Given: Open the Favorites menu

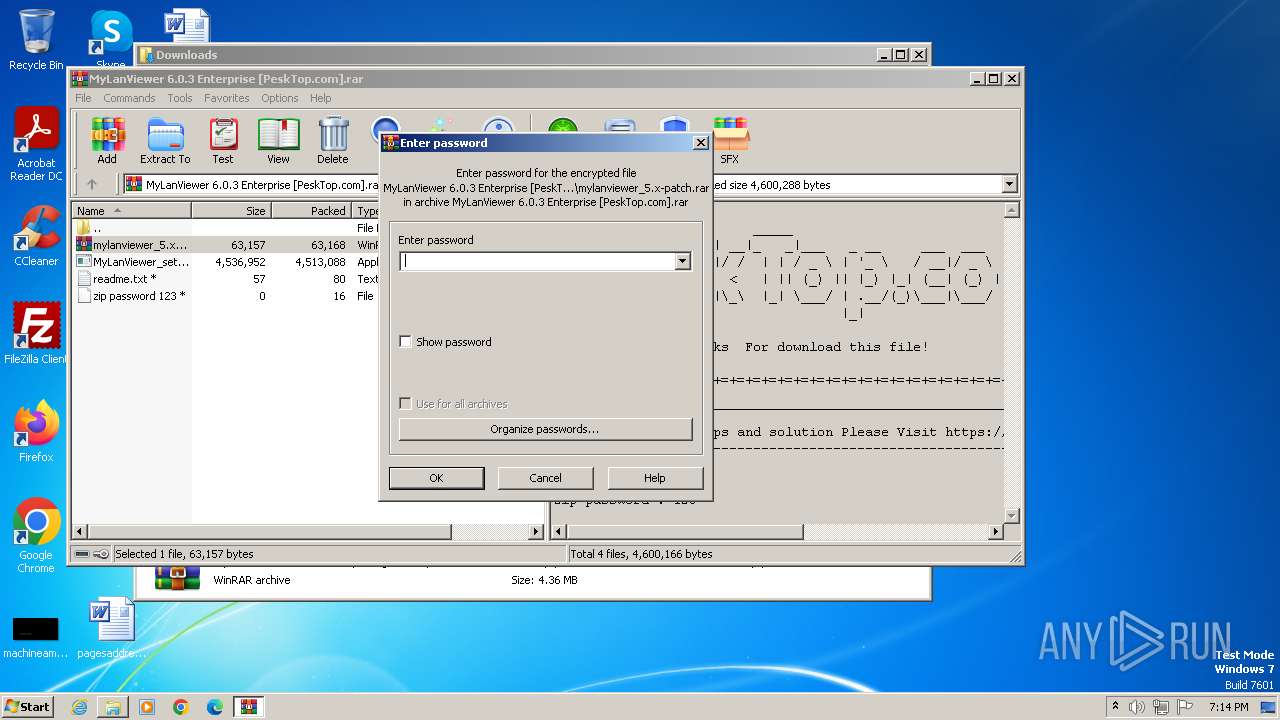Looking at the screenshot, I should 227,98.
